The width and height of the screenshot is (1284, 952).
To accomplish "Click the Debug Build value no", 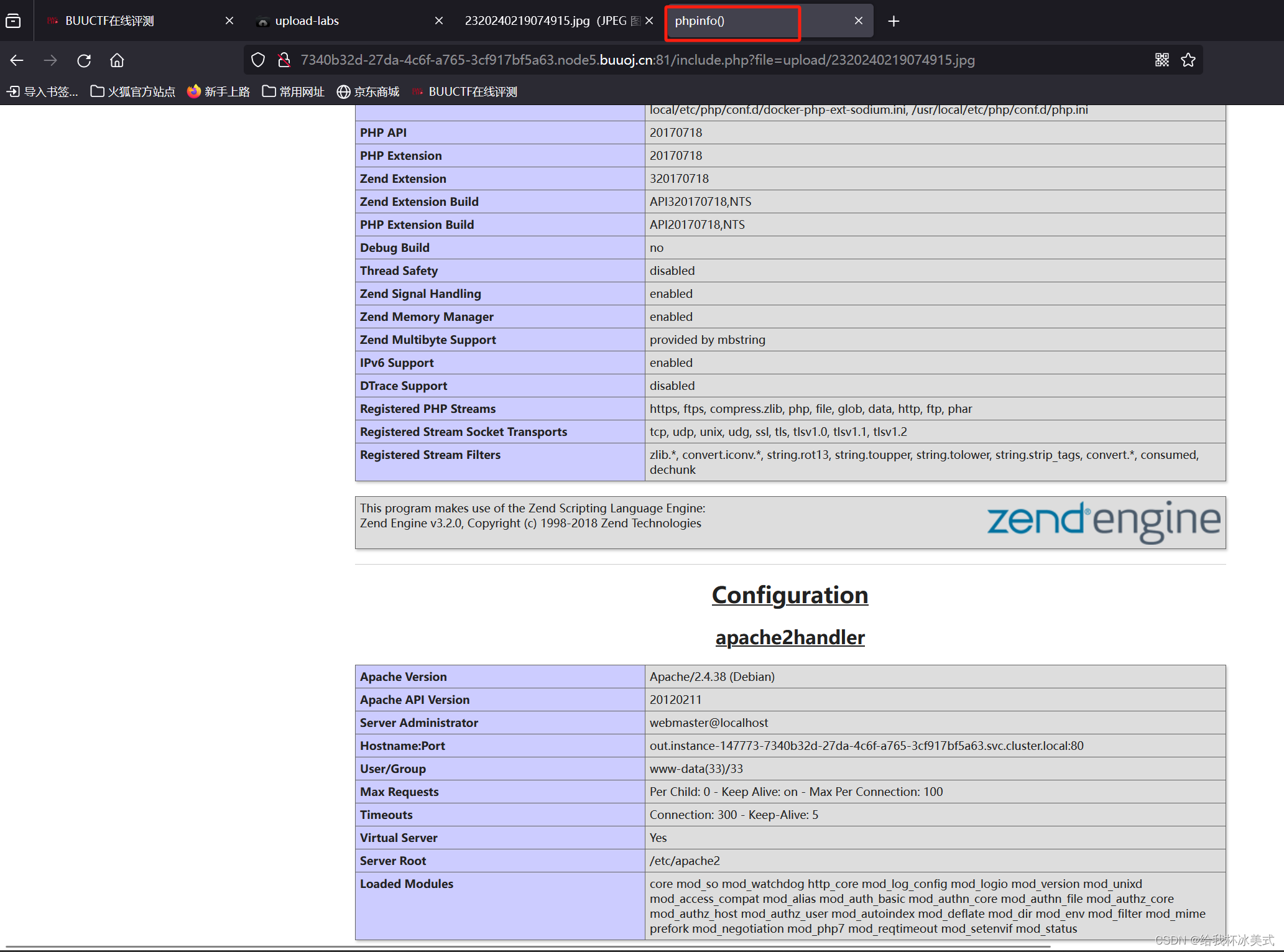I will (657, 247).
